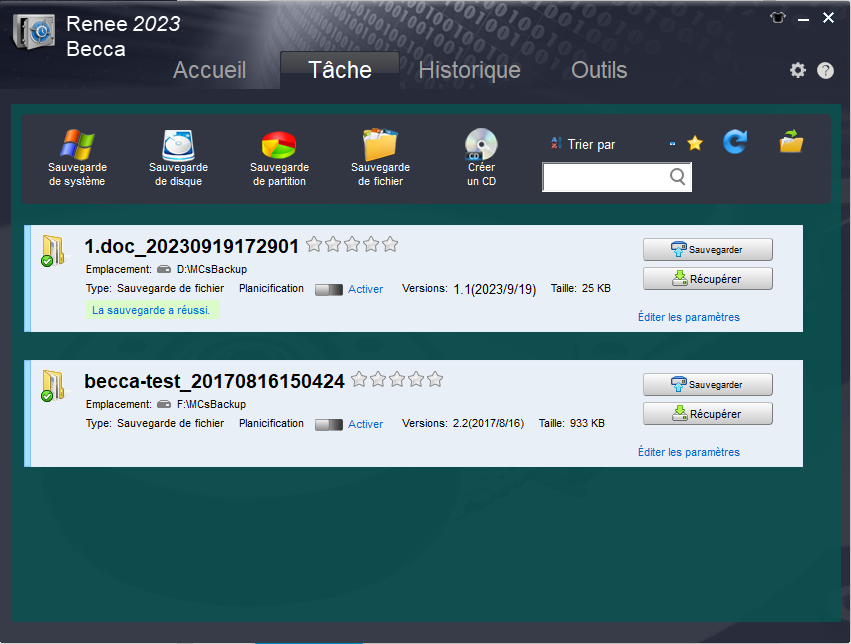Click the yellow star favorites icon

pos(695,144)
